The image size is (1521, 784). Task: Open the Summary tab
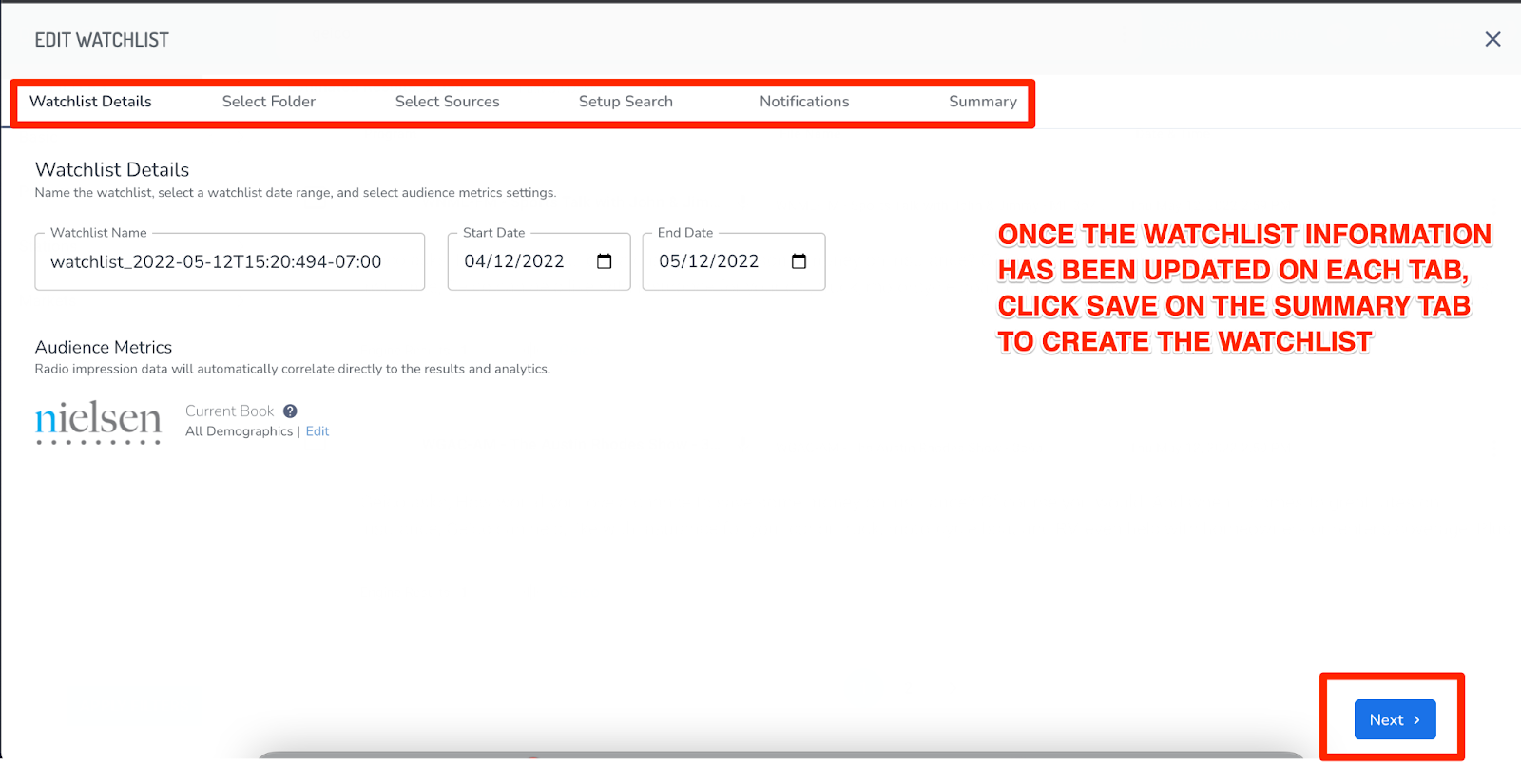pyautogui.click(x=983, y=102)
